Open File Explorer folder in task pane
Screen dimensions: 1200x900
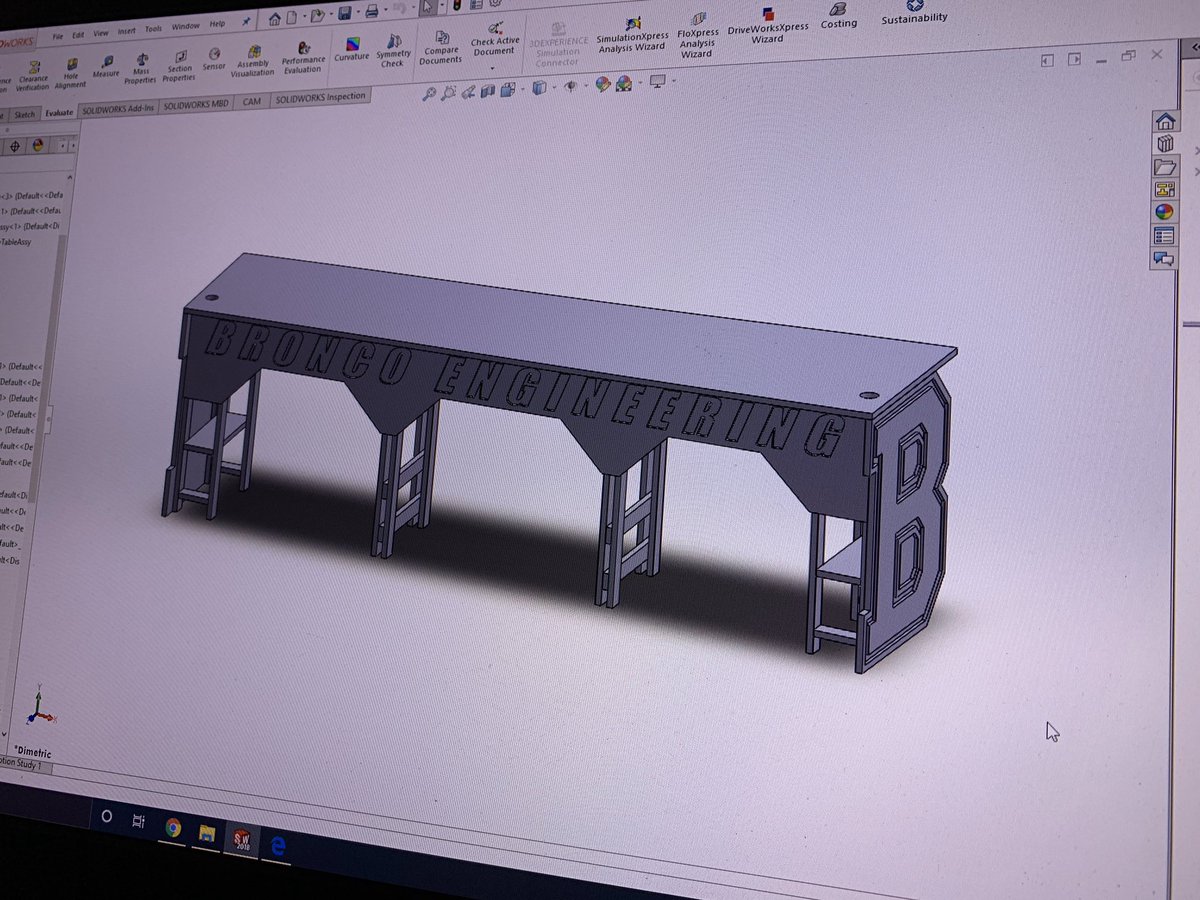(x=1164, y=167)
